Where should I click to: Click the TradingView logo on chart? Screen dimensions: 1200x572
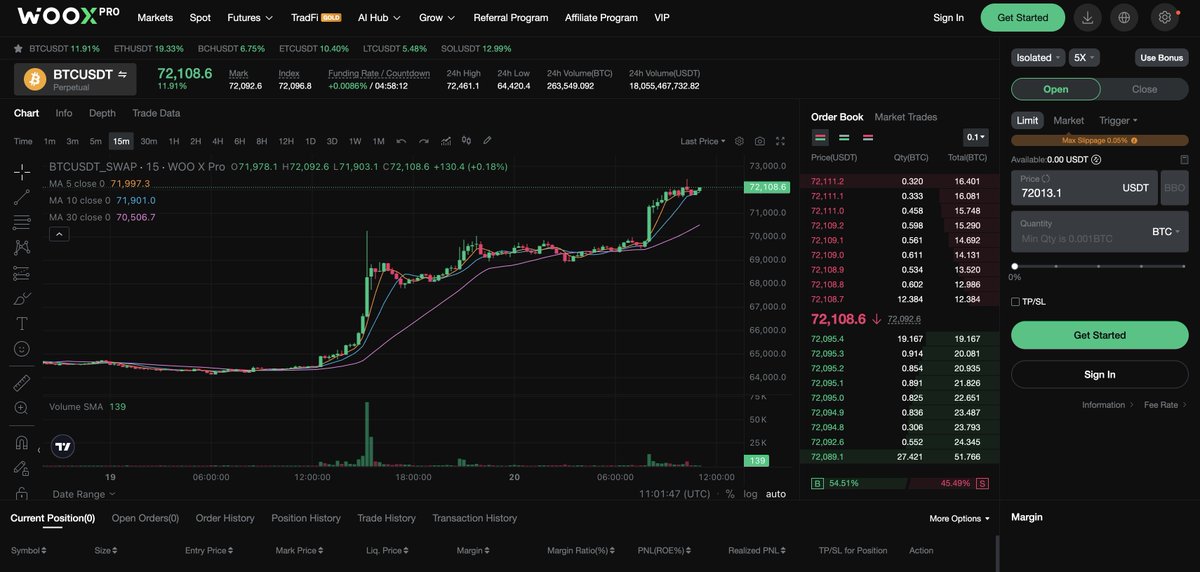pyautogui.click(x=63, y=448)
